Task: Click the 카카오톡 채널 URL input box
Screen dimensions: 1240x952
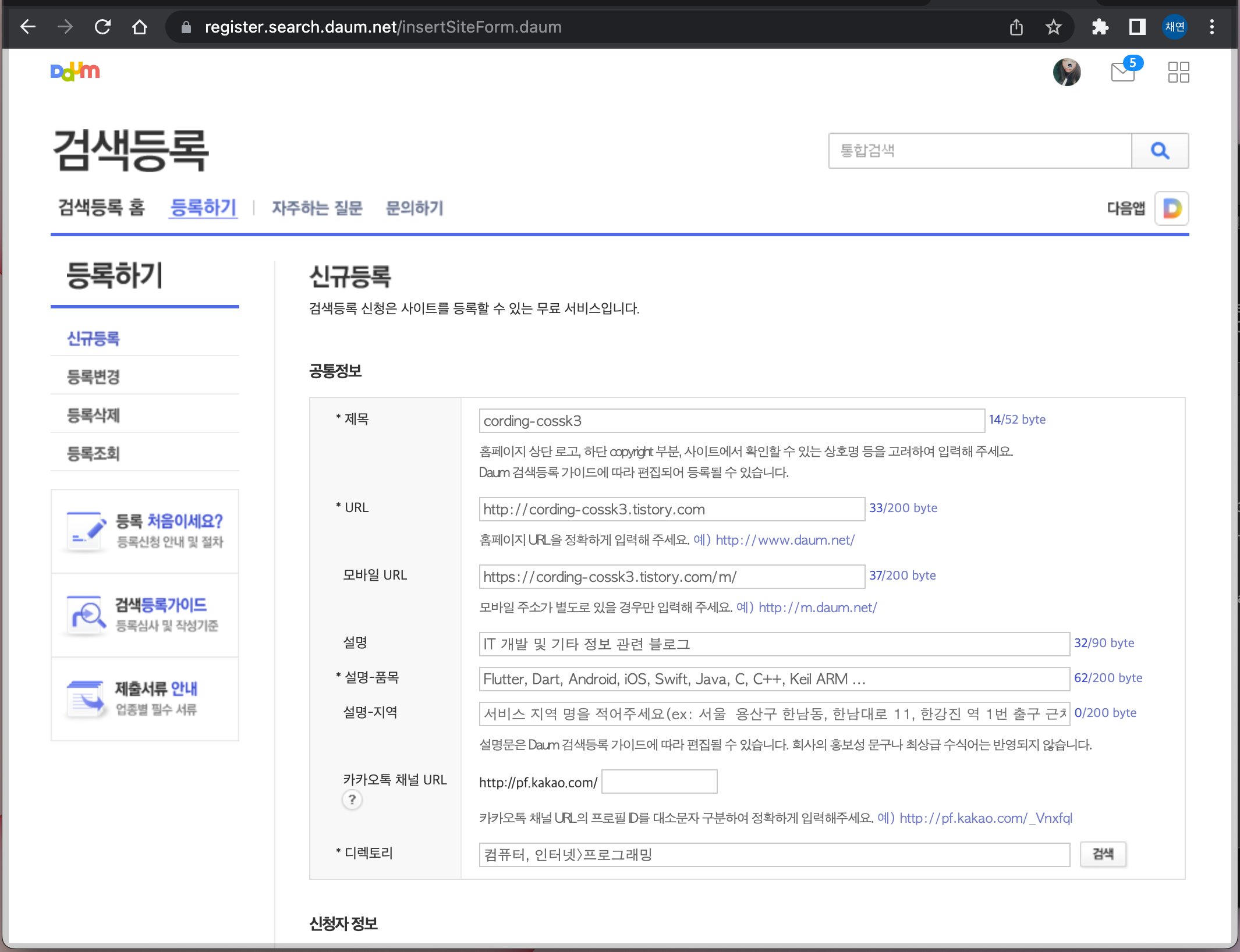Action: pos(660,782)
